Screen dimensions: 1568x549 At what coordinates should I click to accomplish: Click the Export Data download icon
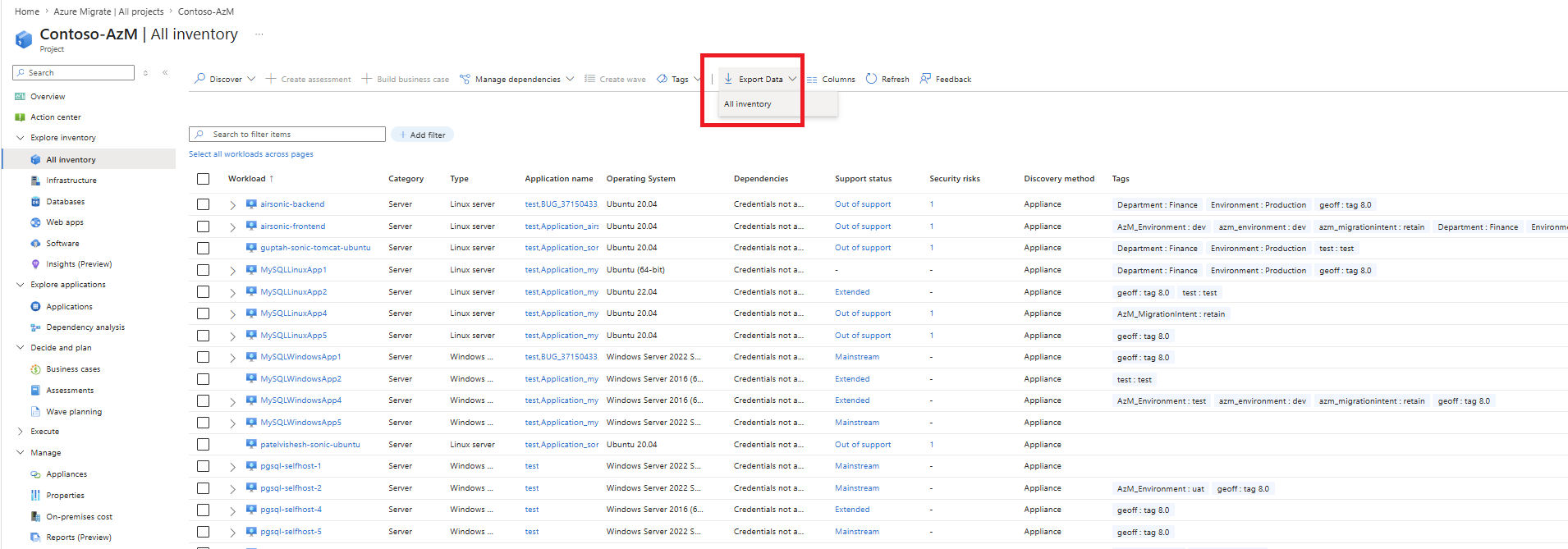[x=728, y=79]
